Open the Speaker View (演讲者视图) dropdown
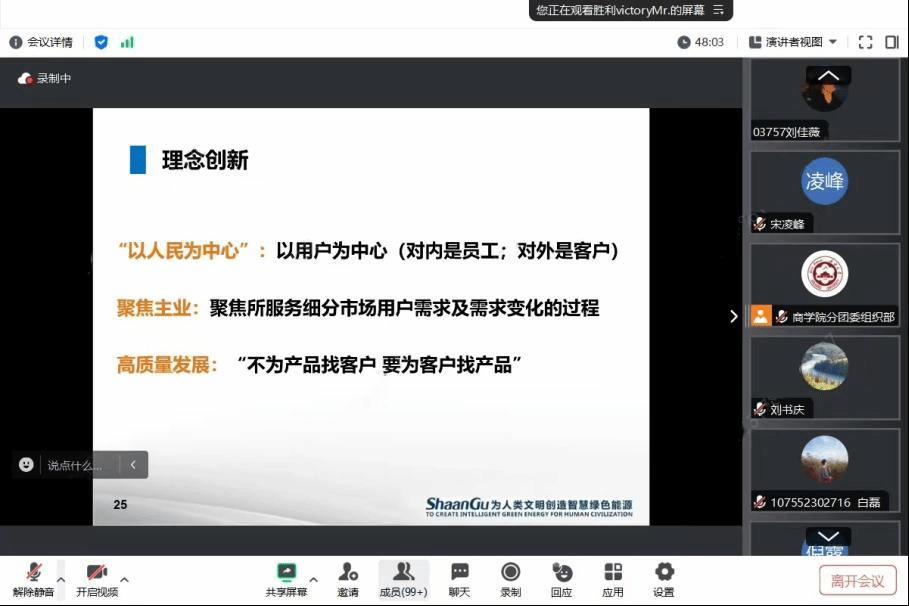The width and height of the screenshot is (909, 606). [793, 42]
